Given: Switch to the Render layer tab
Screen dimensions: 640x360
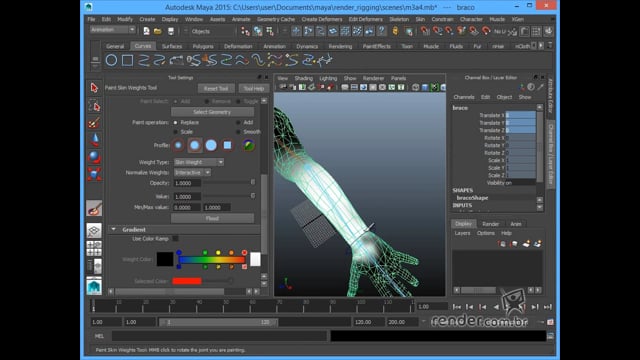Looking at the screenshot, I should pyautogui.click(x=491, y=224).
